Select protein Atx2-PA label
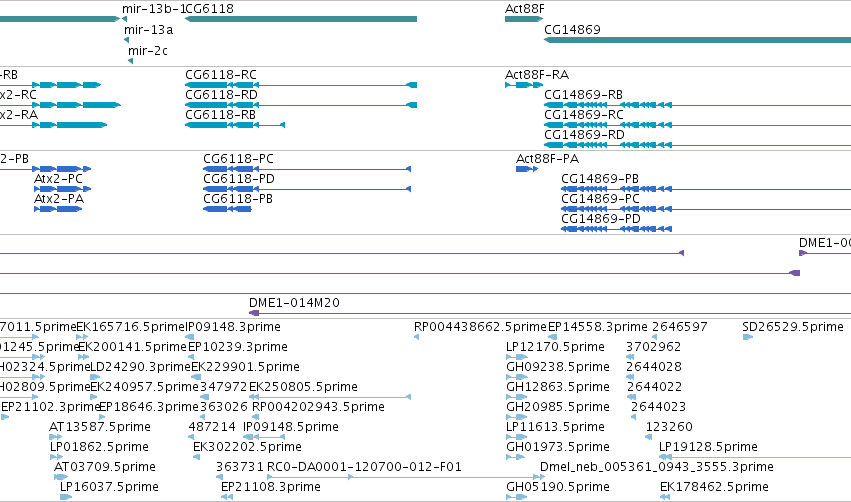This screenshot has width=851, height=502. click(x=59, y=199)
